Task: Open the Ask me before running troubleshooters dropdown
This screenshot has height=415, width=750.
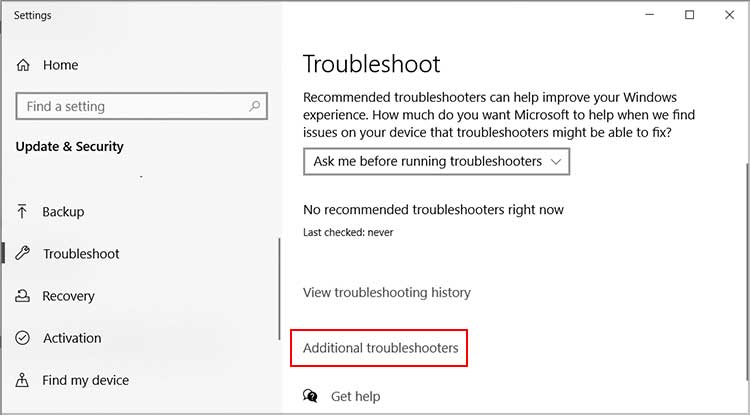Action: (x=436, y=162)
